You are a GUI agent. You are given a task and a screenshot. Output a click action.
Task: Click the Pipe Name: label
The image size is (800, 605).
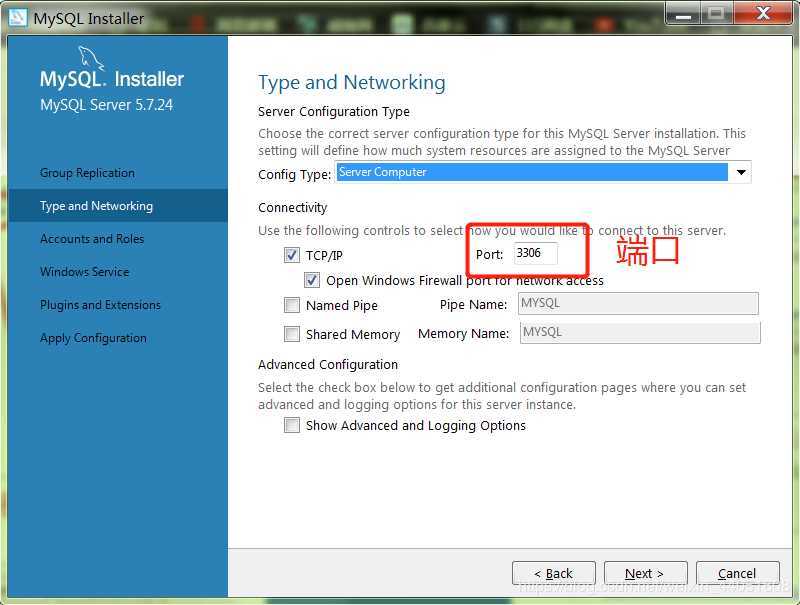(473, 305)
